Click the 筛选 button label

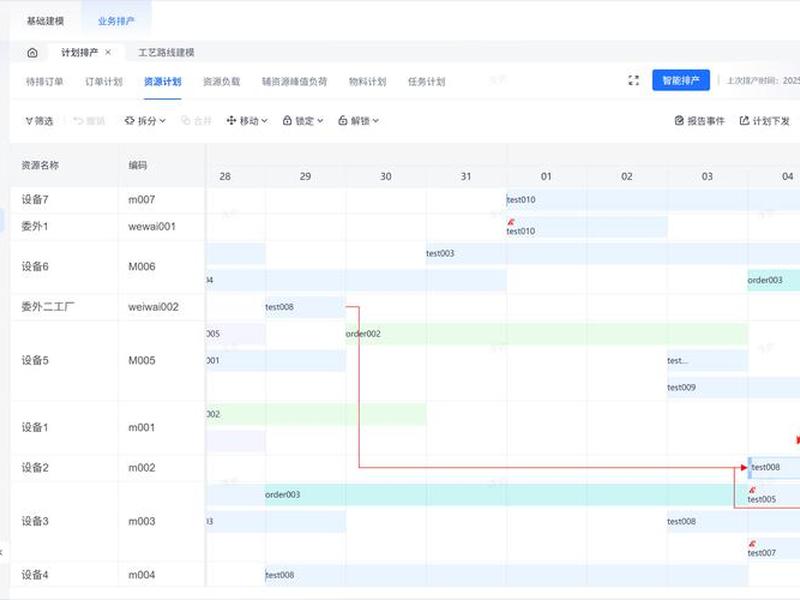coord(44,121)
